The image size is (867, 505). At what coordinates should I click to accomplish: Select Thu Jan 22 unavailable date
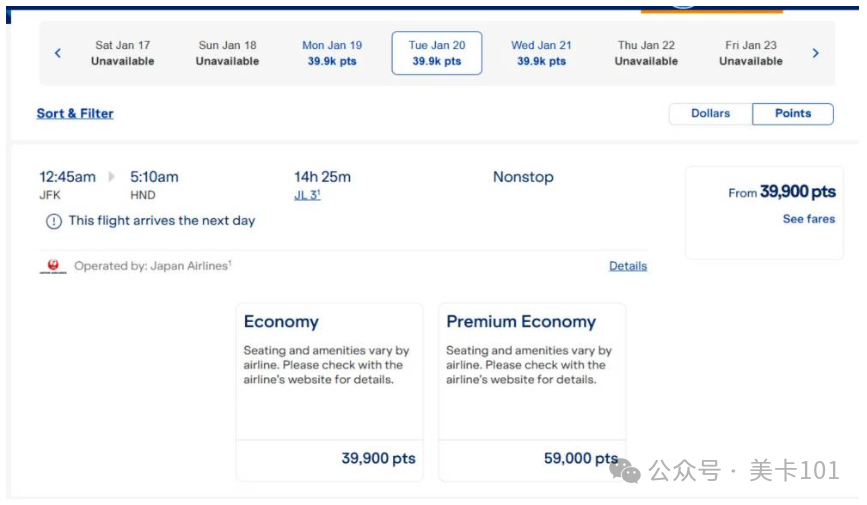coord(646,53)
